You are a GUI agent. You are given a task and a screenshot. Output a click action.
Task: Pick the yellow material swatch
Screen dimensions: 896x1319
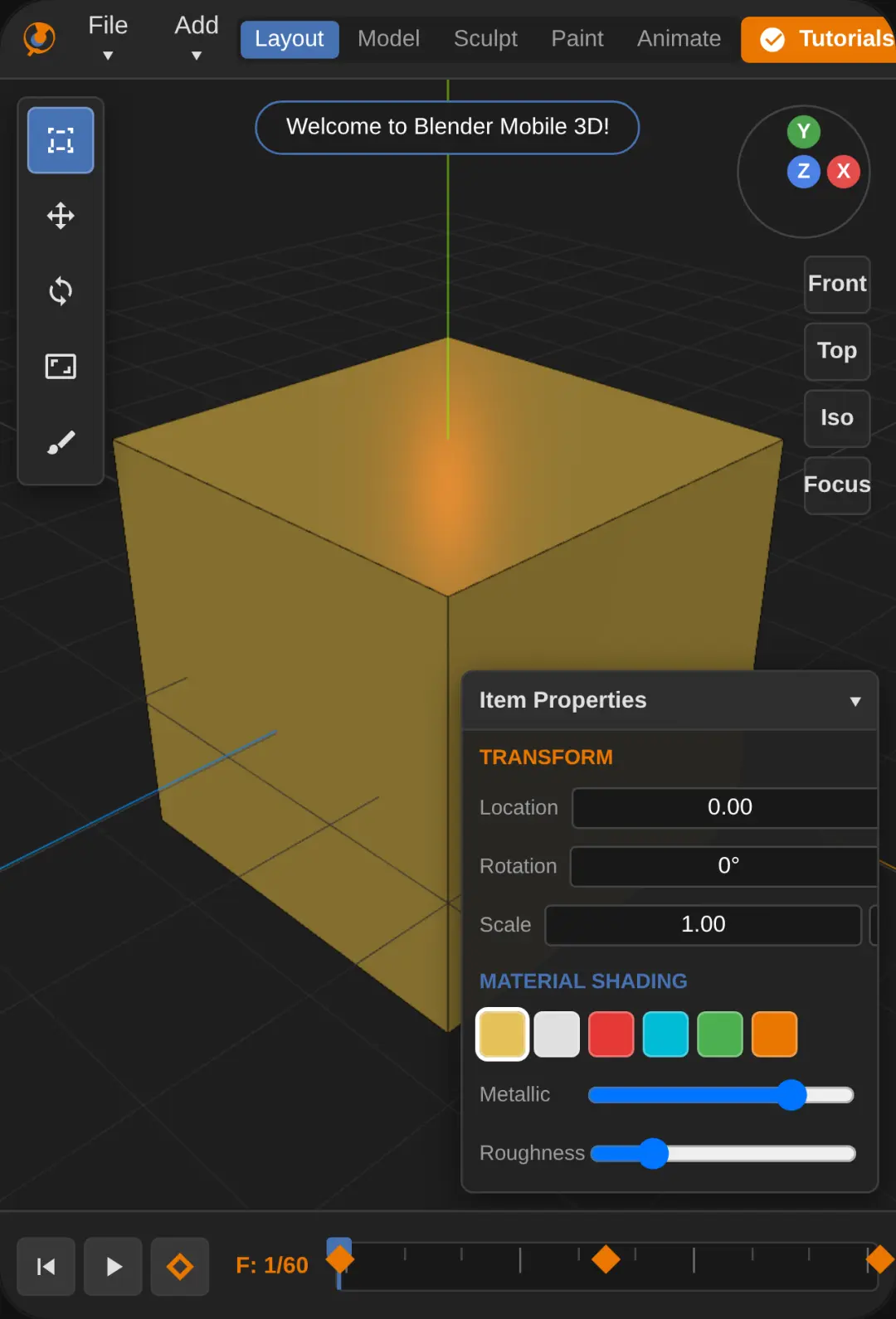click(x=502, y=1034)
